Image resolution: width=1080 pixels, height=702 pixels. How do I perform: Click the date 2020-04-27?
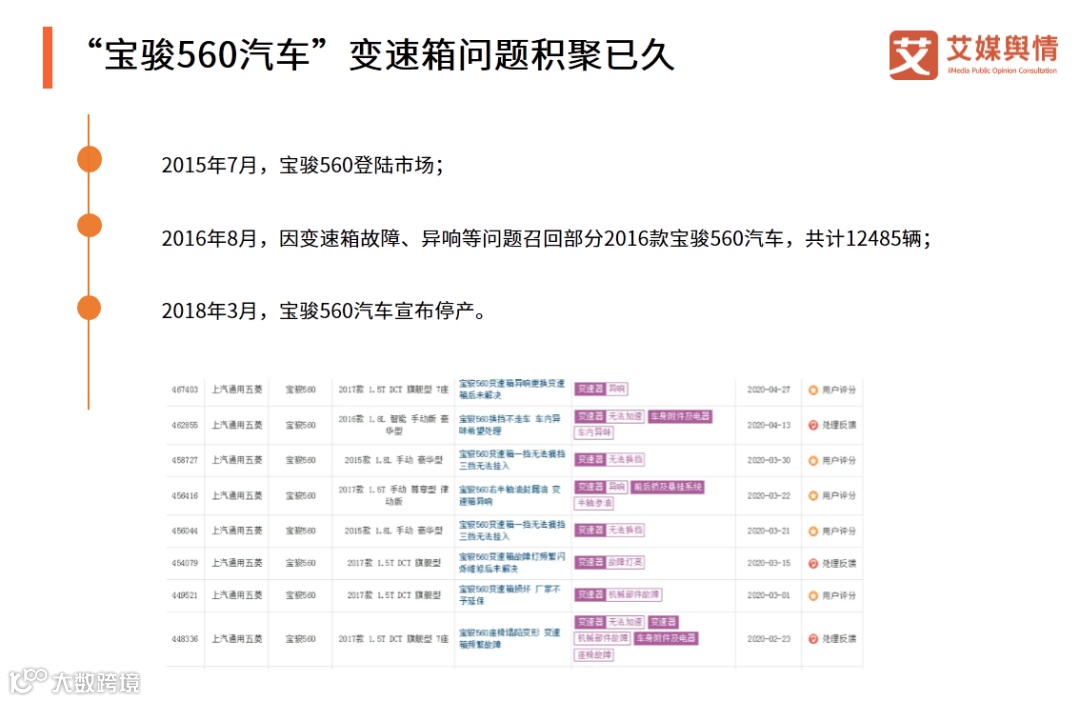coord(769,390)
